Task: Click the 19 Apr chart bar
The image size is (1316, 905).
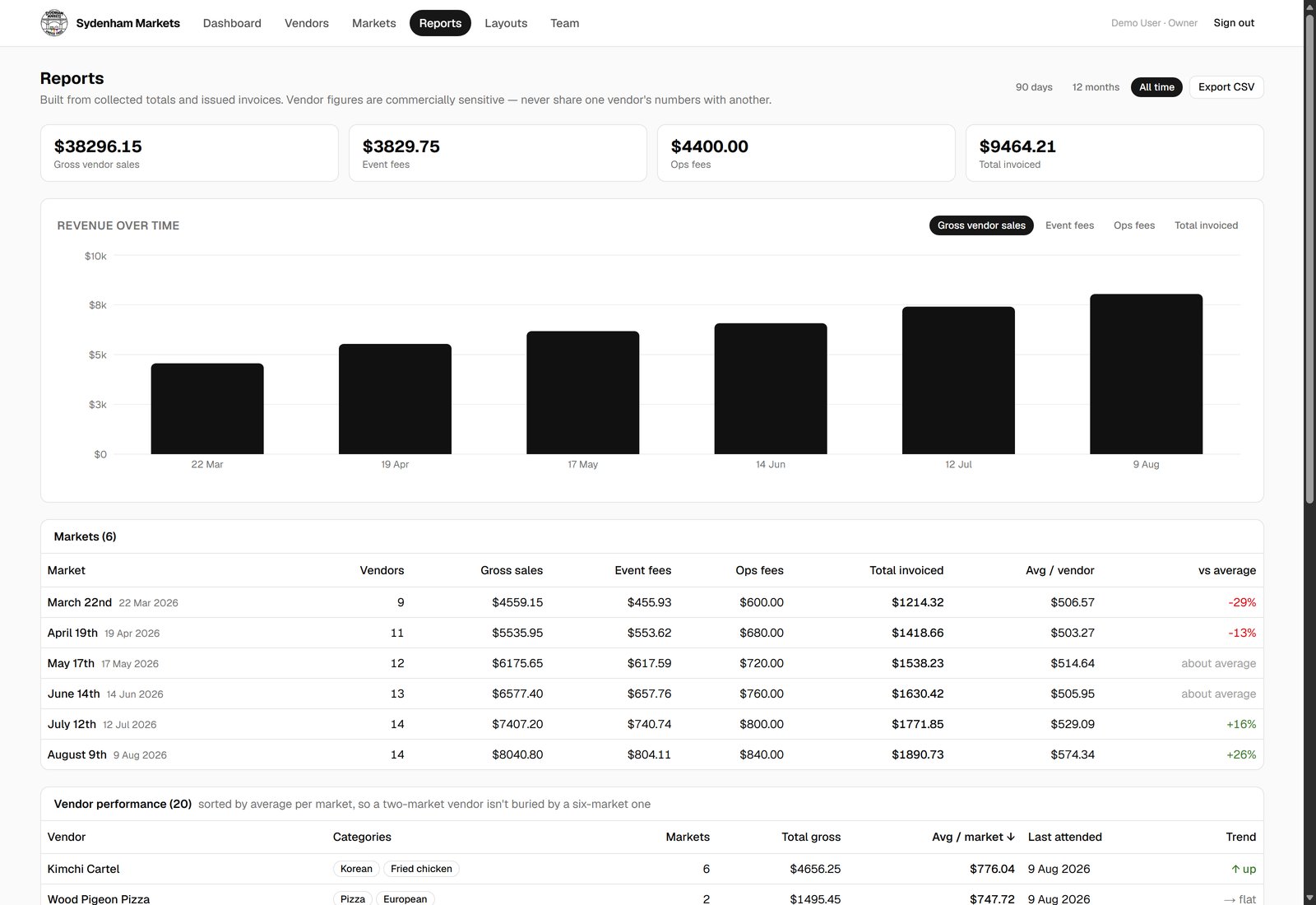Action: (395, 399)
